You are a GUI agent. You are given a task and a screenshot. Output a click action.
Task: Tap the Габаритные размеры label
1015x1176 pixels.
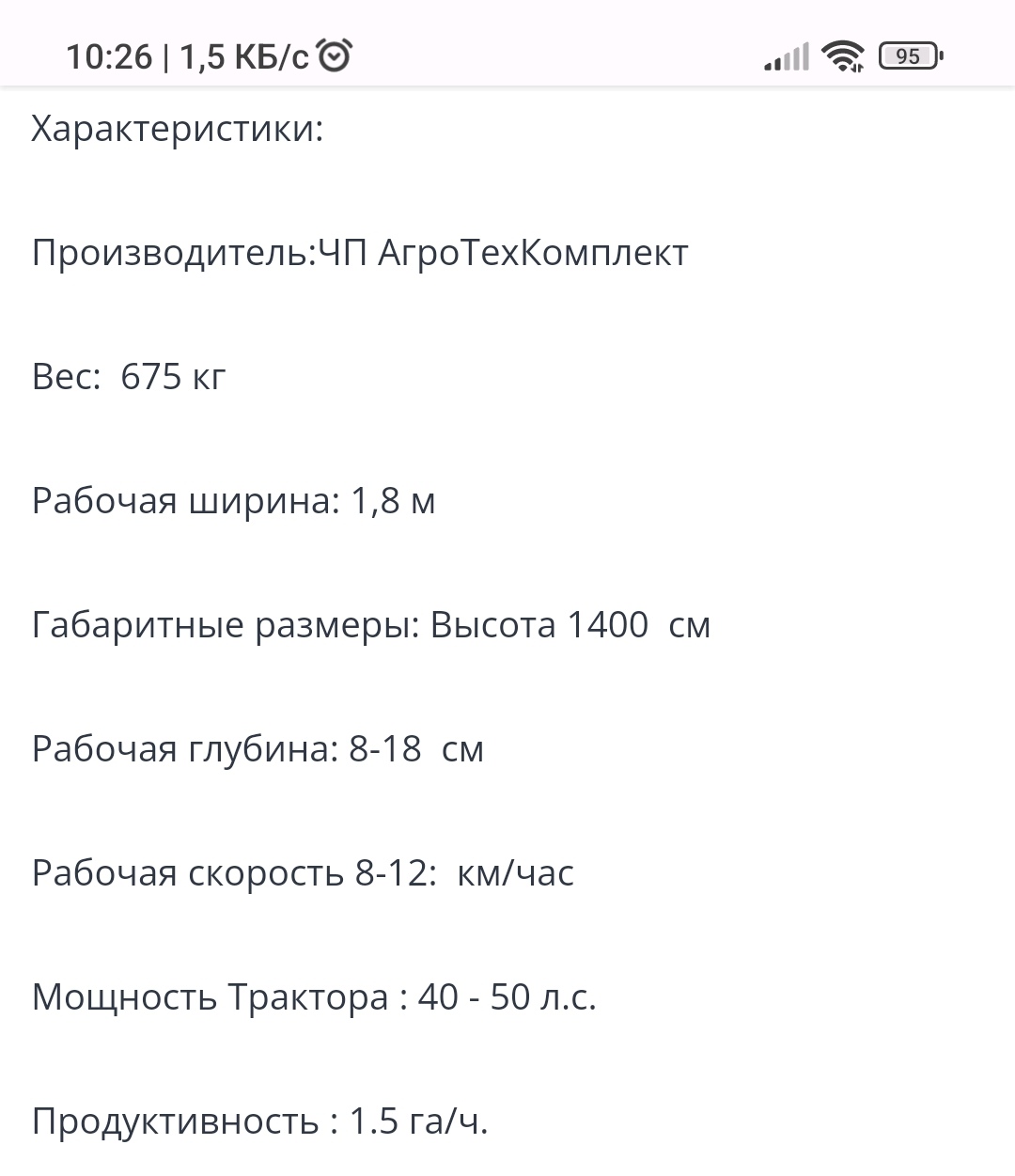point(226,625)
